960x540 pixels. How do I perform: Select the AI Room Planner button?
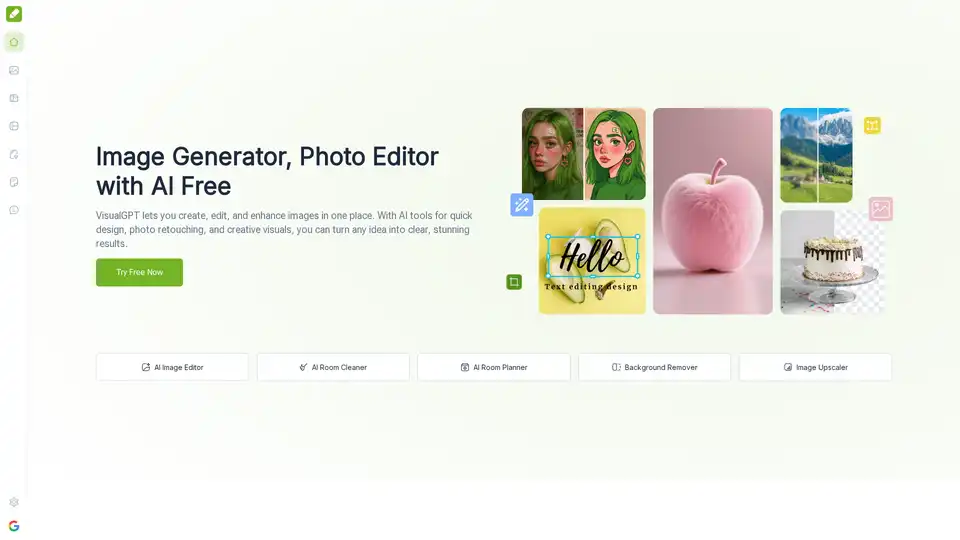click(x=493, y=367)
